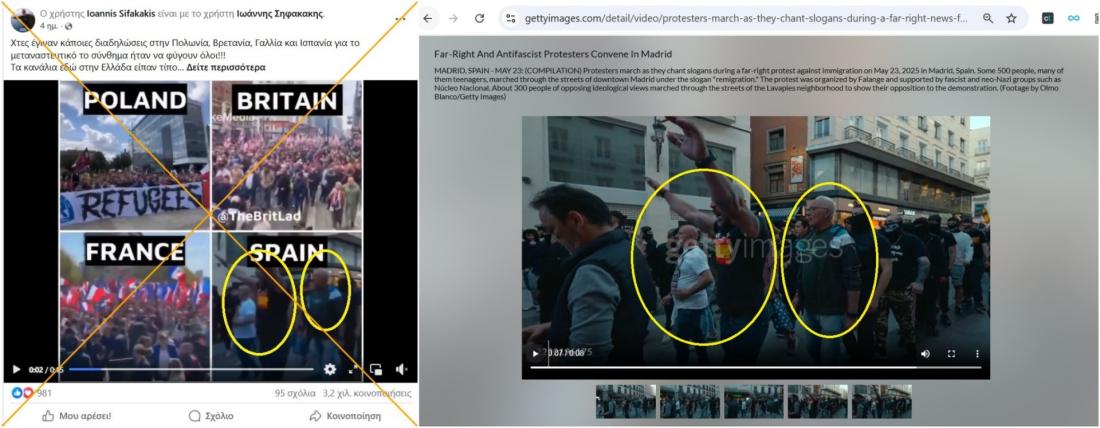1100x428 pixels.
Task: Select the first Getty clip thumbnail
Action: click(626, 401)
